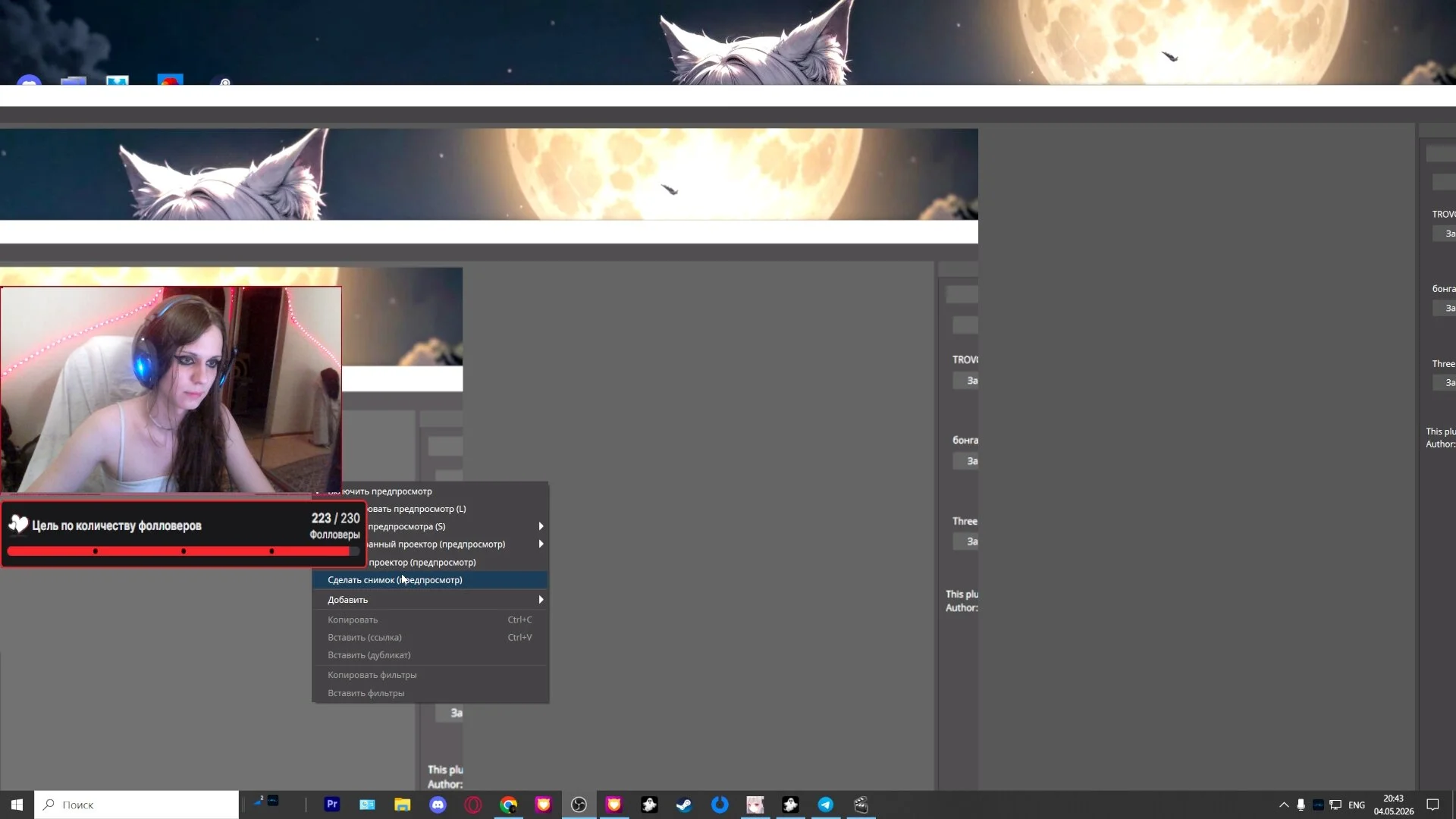Expand the проектор (предпросмотр) submenu arrow

click(541, 544)
